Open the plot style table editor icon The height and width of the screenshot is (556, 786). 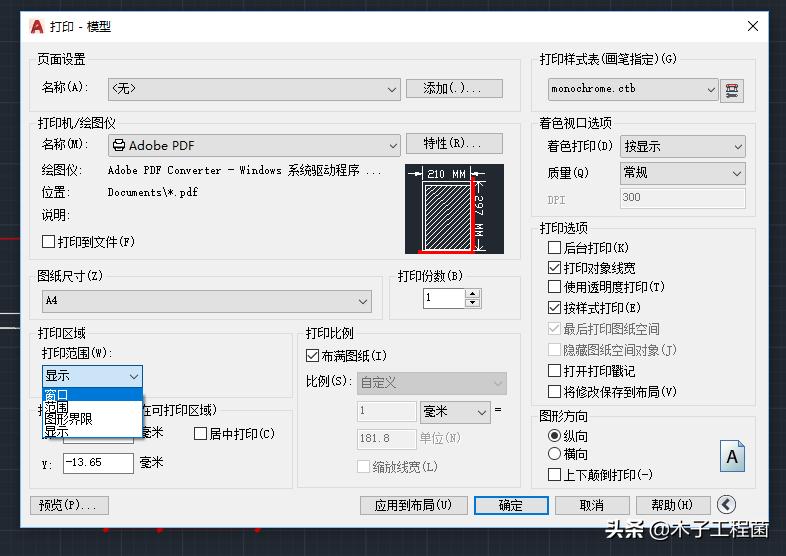731,91
